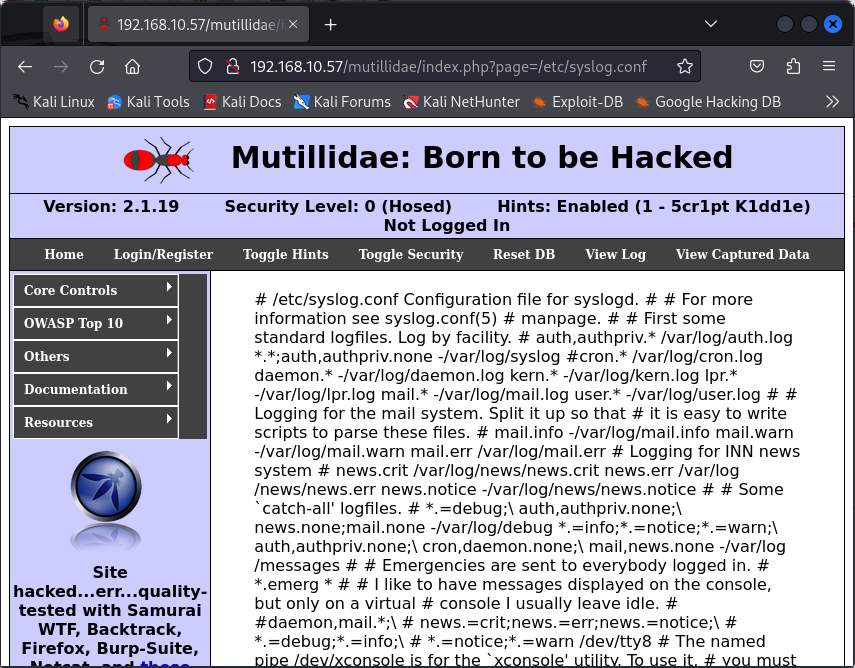Click the Mutillidae: Born to be Hacked heading
855x668 pixels.
482,158
